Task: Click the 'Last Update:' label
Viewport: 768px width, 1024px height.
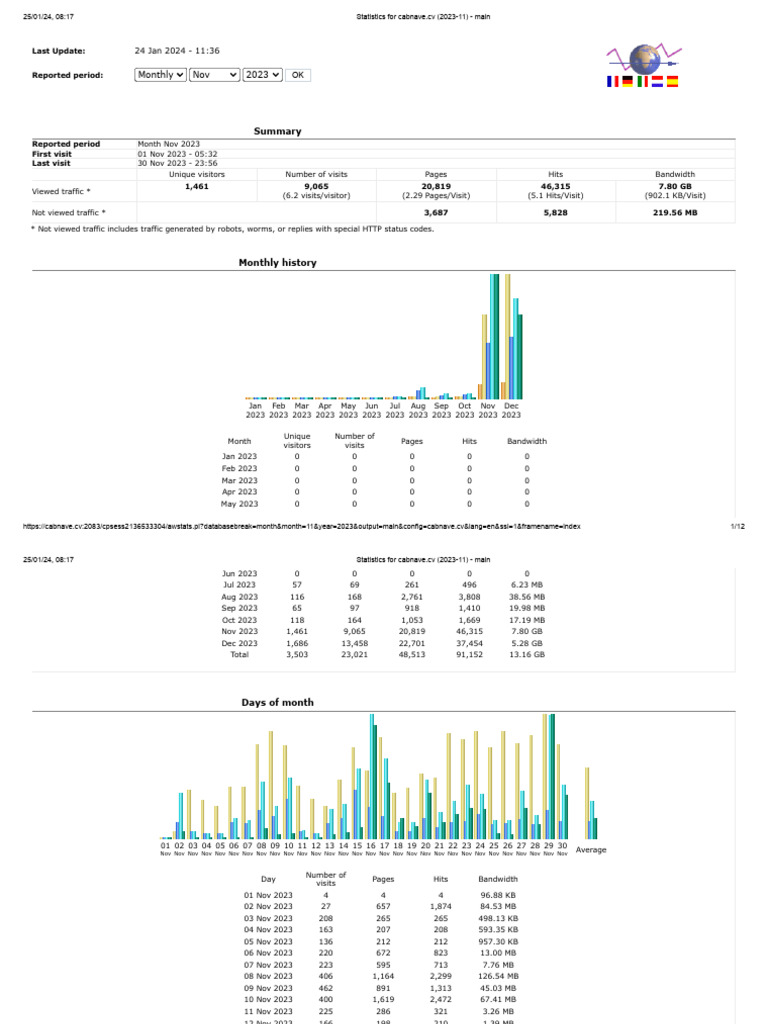Action: pos(58,51)
